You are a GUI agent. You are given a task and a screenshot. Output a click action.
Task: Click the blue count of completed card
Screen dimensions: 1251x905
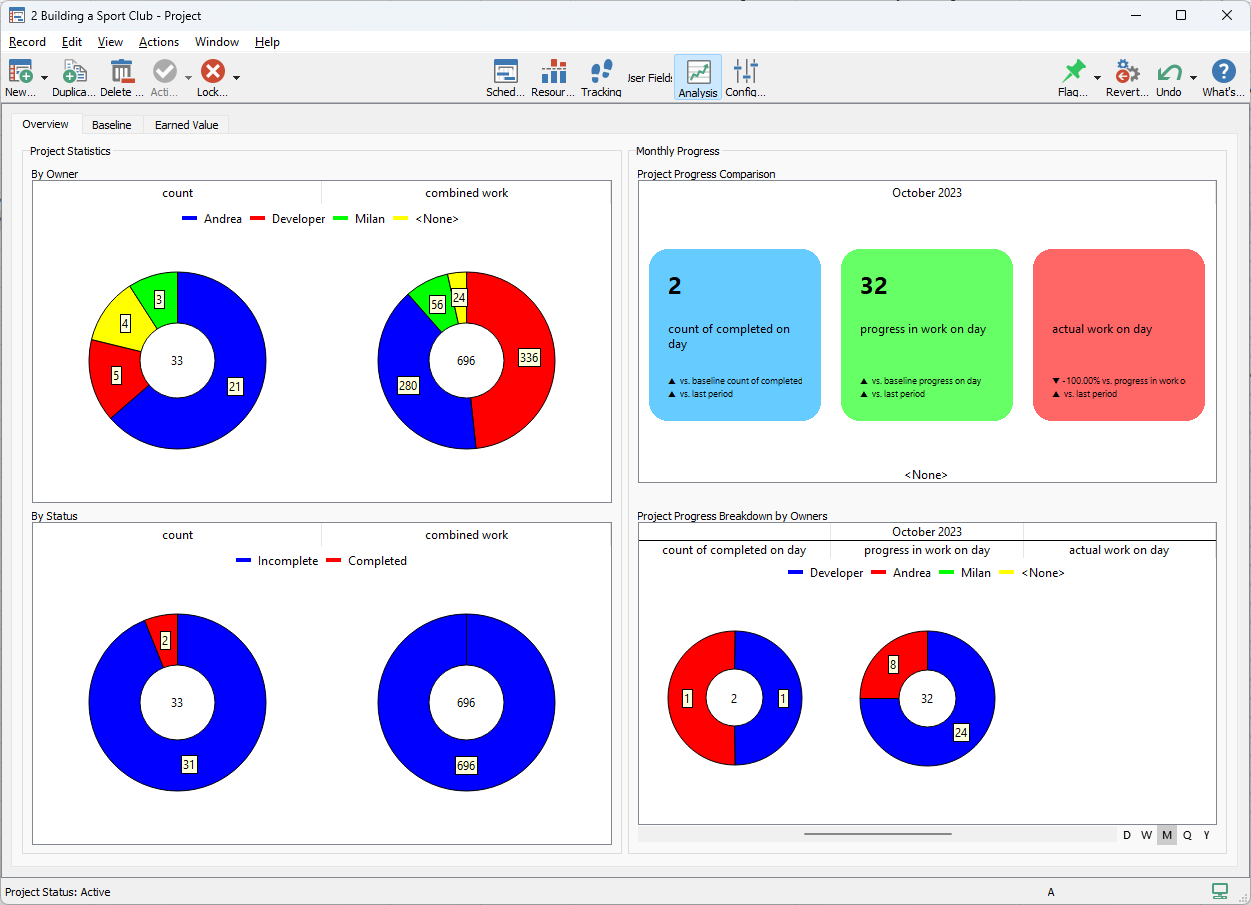(x=735, y=335)
